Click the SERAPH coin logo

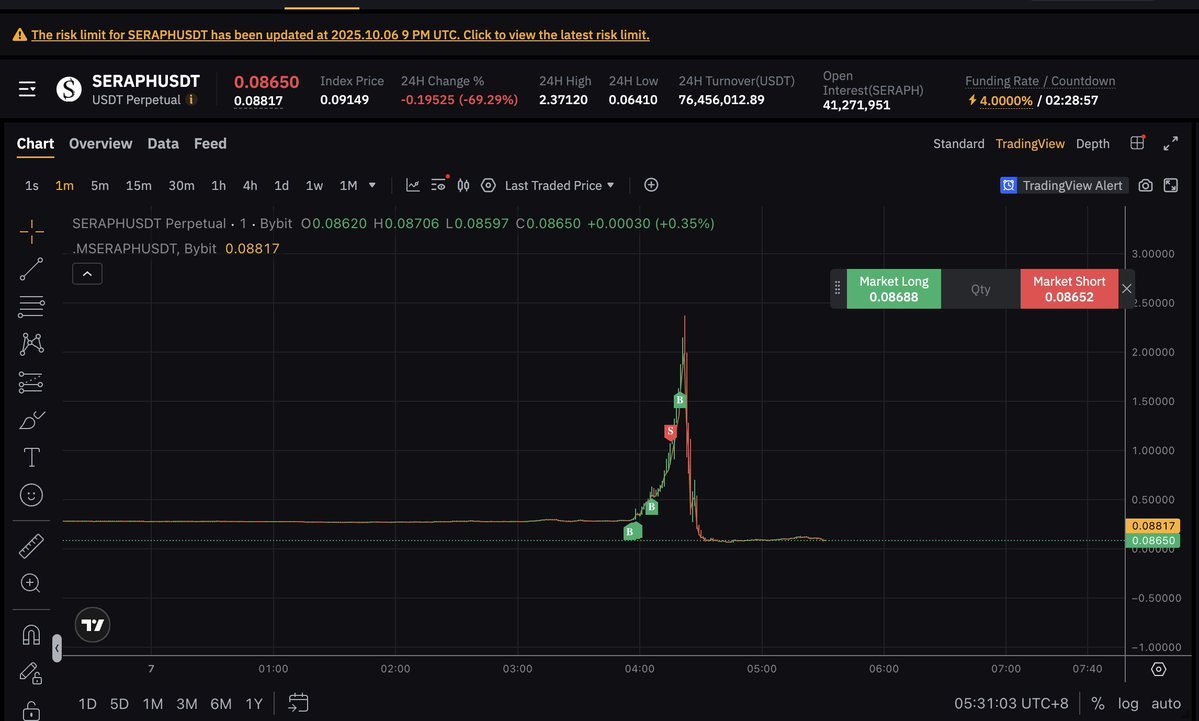coord(69,89)
